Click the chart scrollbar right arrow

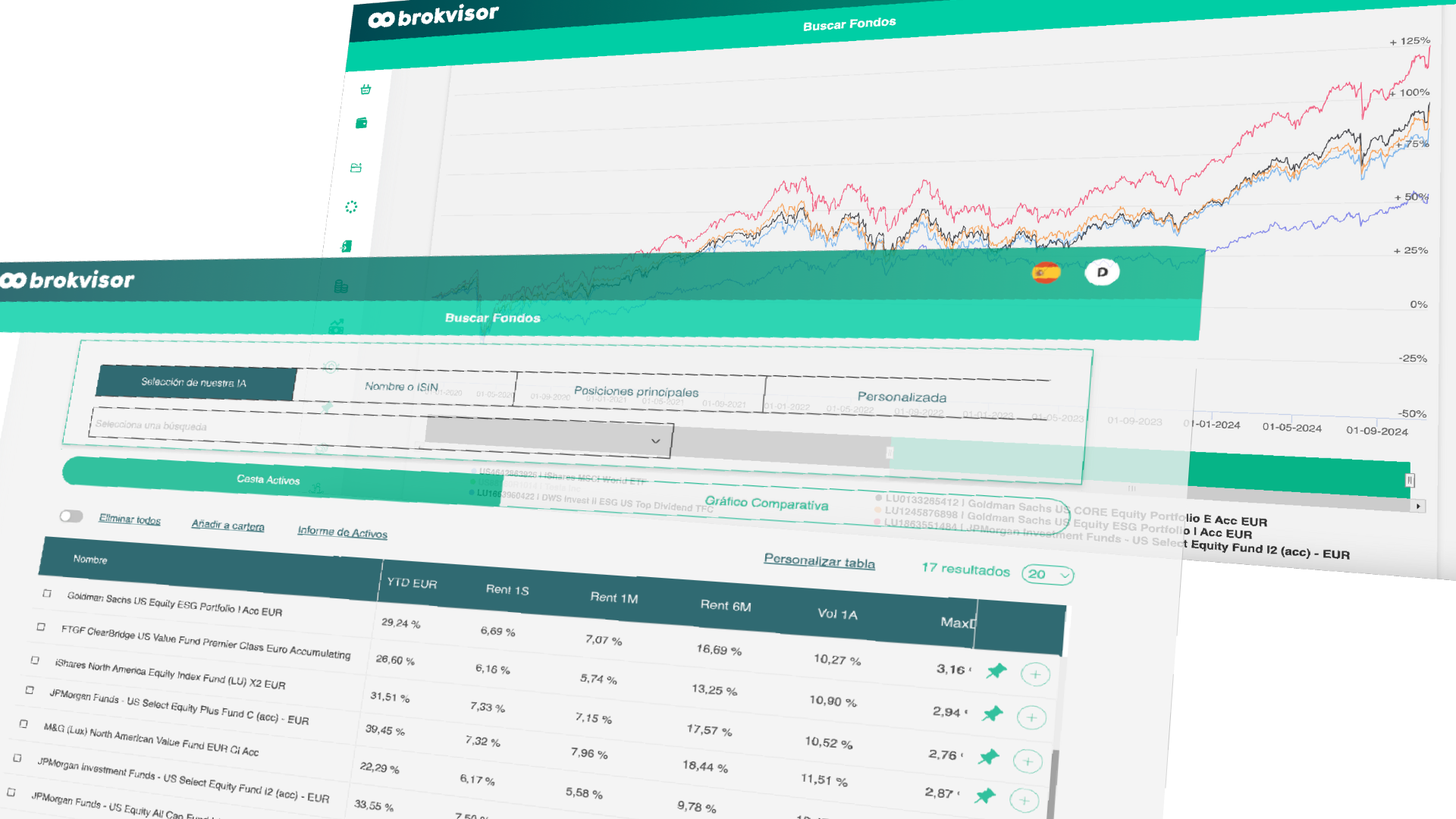[1418, 507]
